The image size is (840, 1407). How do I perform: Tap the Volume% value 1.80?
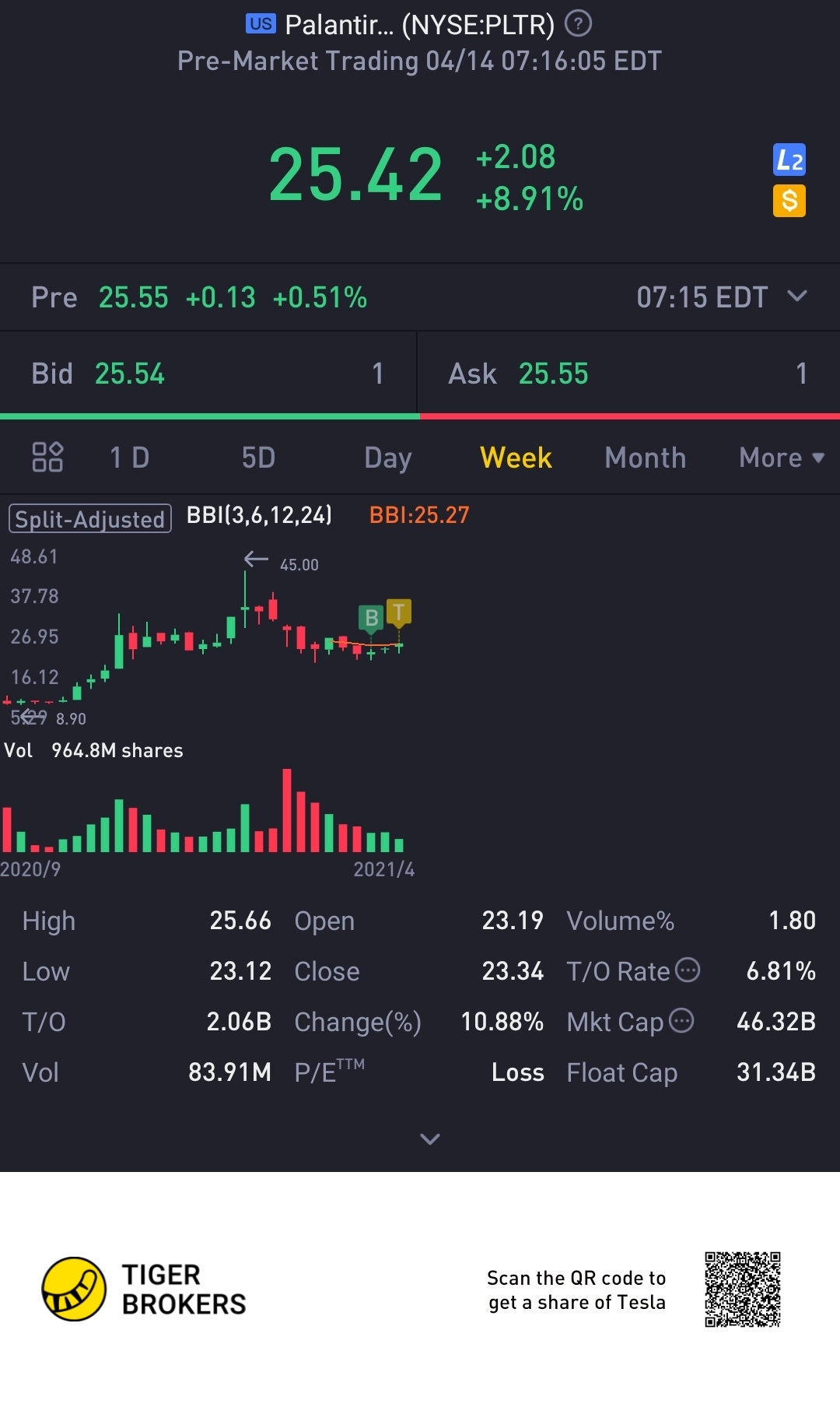[792, 921]
